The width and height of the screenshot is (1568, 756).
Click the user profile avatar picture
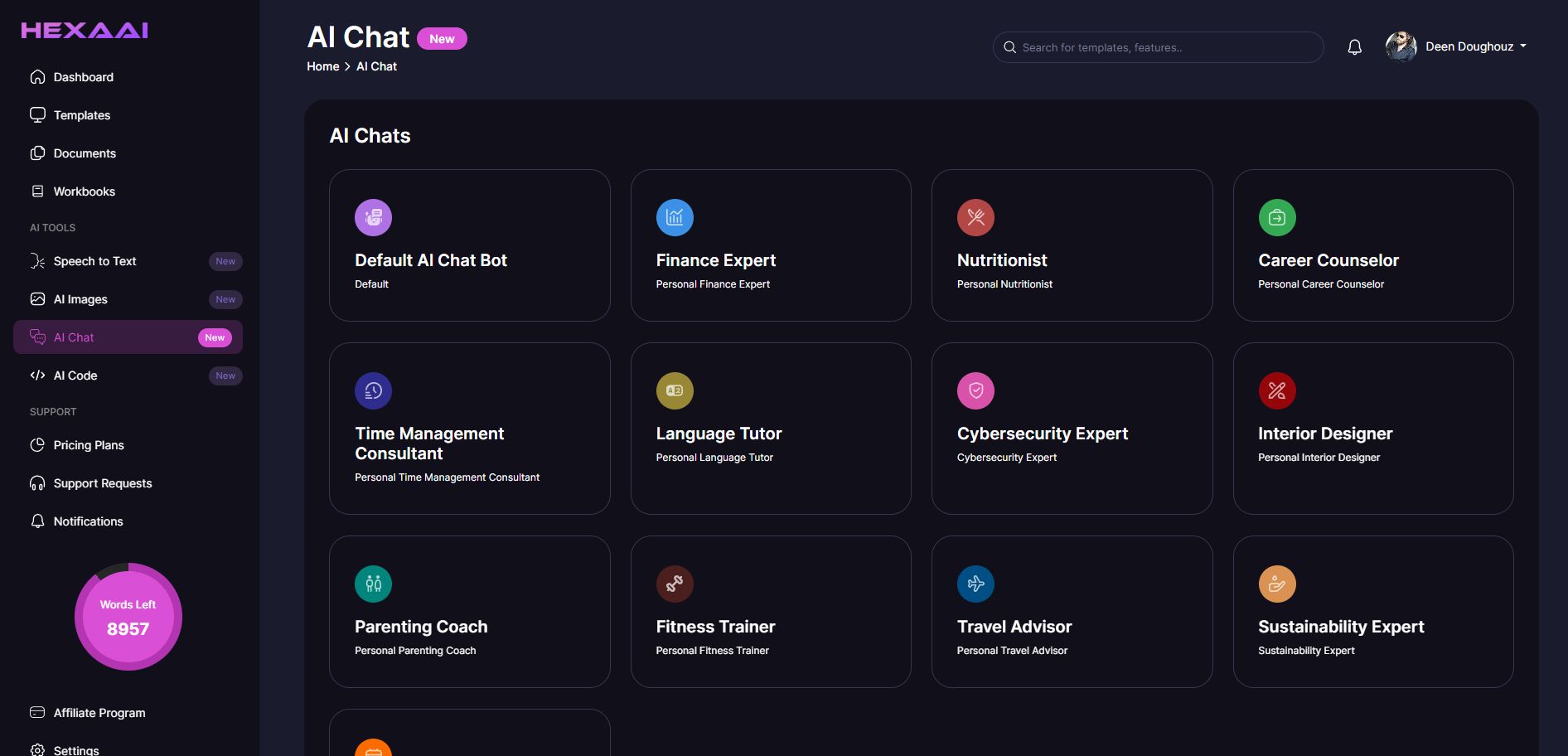tap(1401, 46)
